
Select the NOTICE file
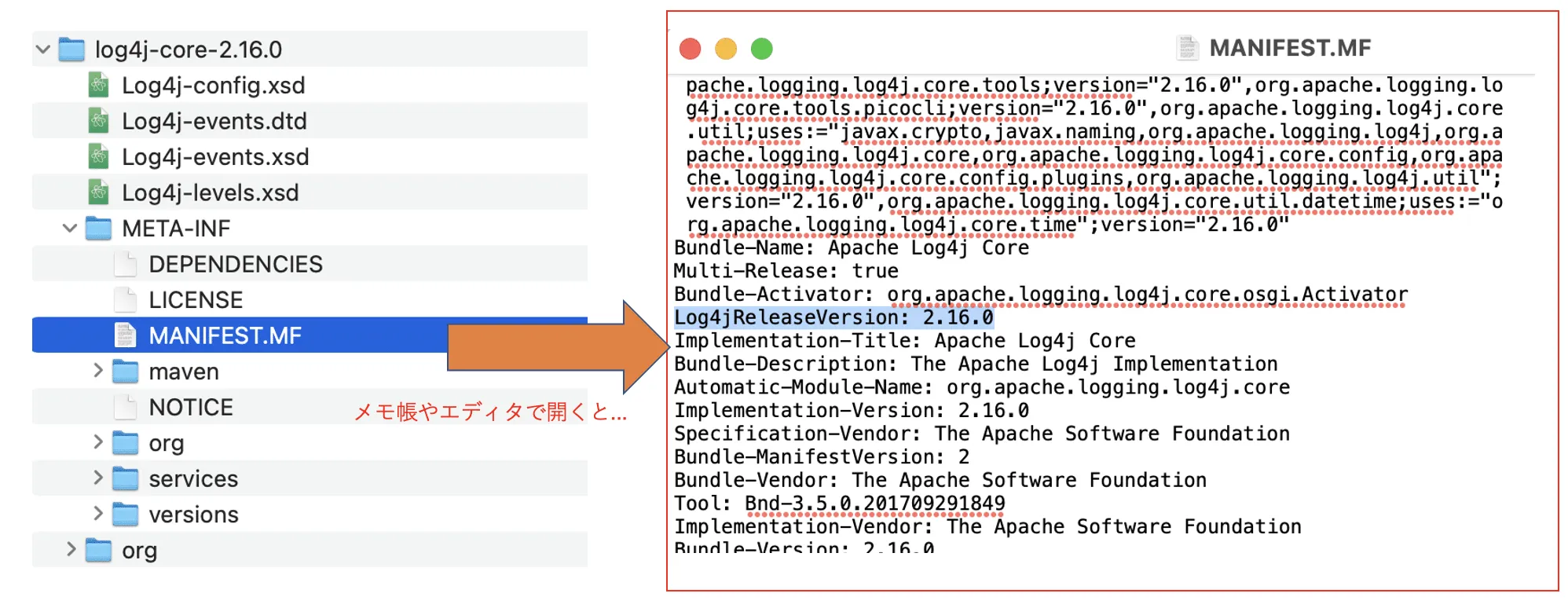(310, 407)
